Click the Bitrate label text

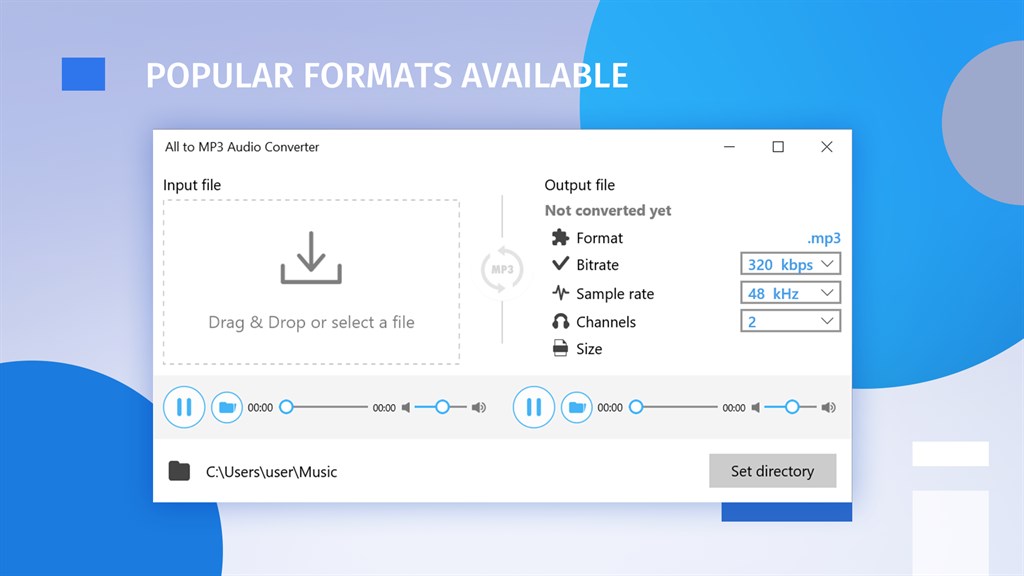tap(598, 264)
